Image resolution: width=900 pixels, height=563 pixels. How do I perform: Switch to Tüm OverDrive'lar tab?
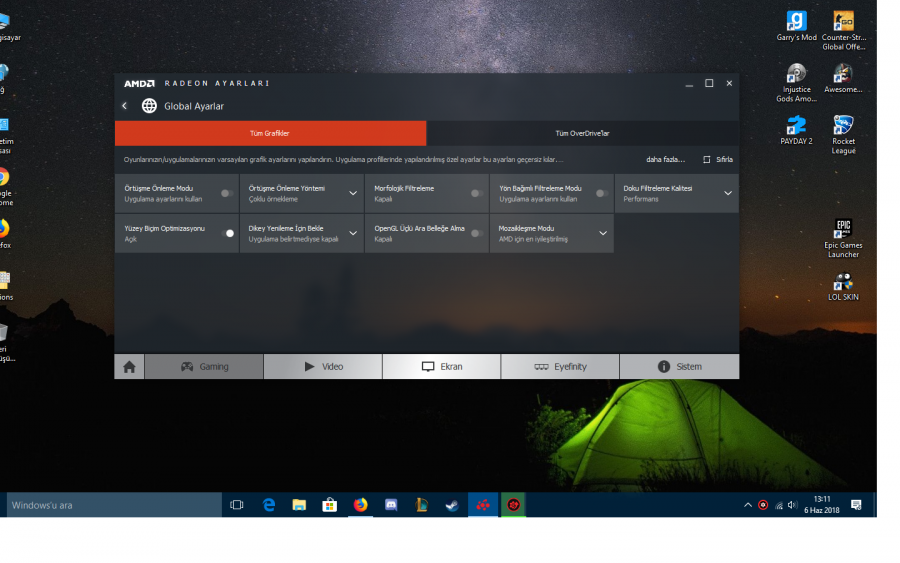click(583, 133)
